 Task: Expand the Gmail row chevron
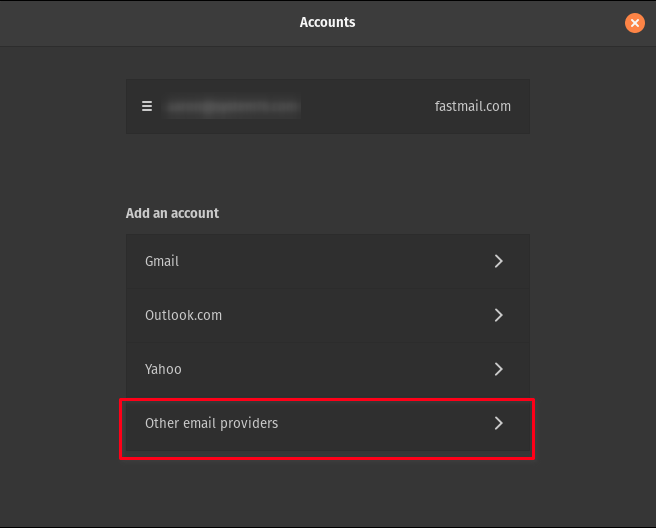click(498, 261)
